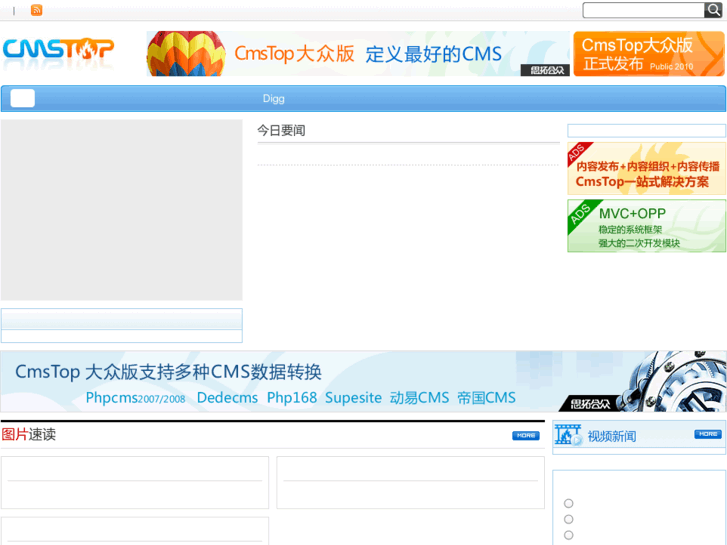This screenshot has width=727, height=545.
Task: Click the empty field above the ADS banners
Action: tap(646, 130)
